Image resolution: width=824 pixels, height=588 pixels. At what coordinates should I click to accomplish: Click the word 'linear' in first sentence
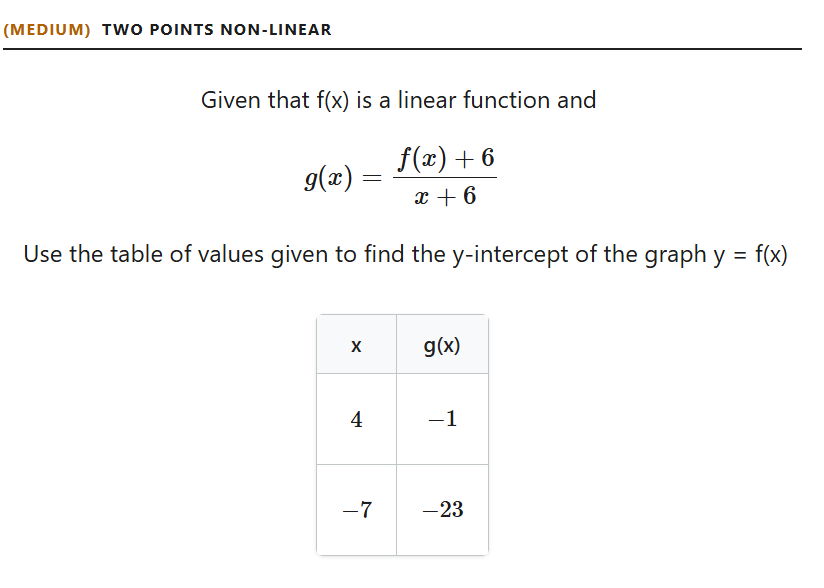[x=426, y=100]
